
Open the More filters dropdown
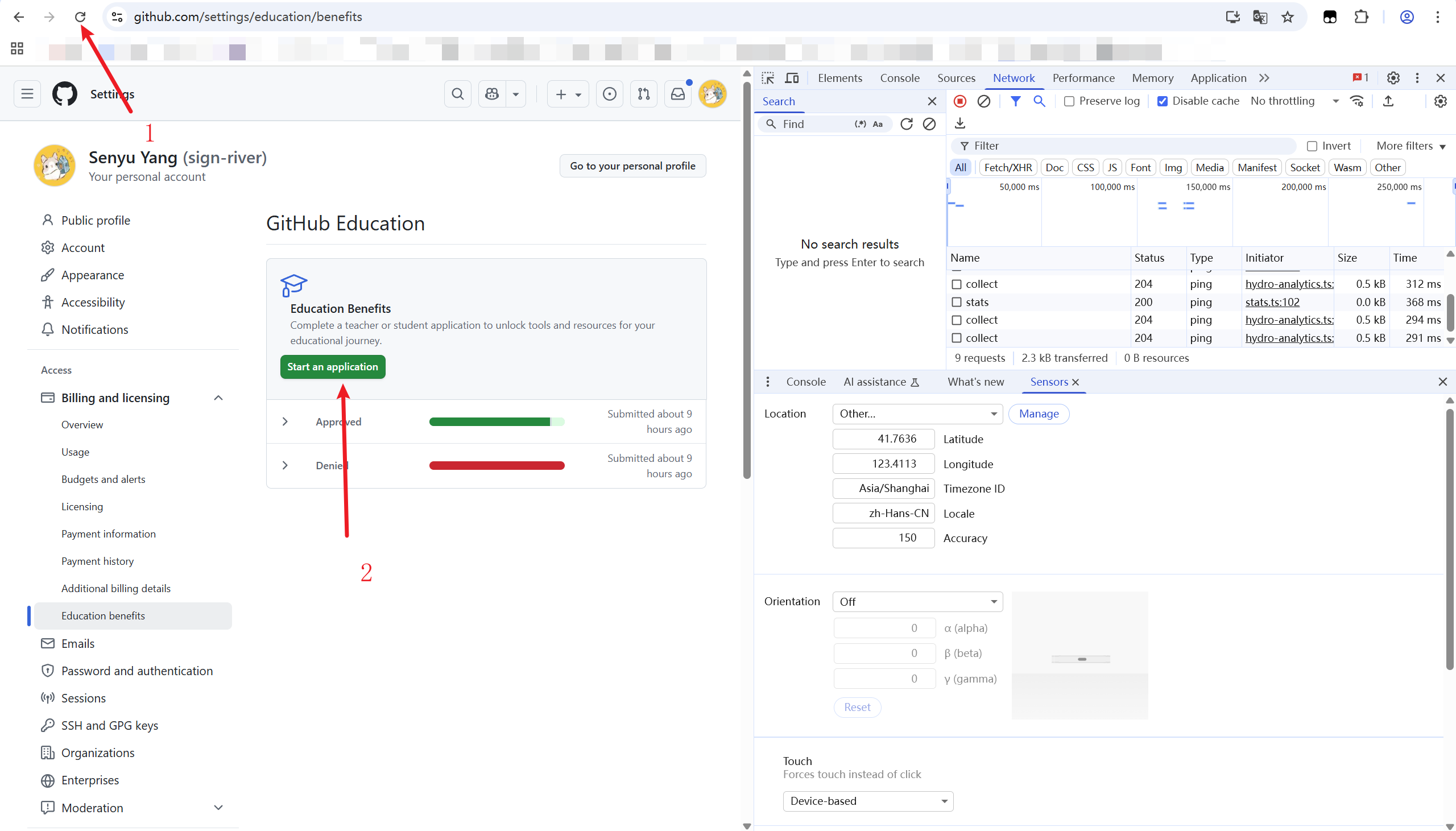(x=1410, y=146)
